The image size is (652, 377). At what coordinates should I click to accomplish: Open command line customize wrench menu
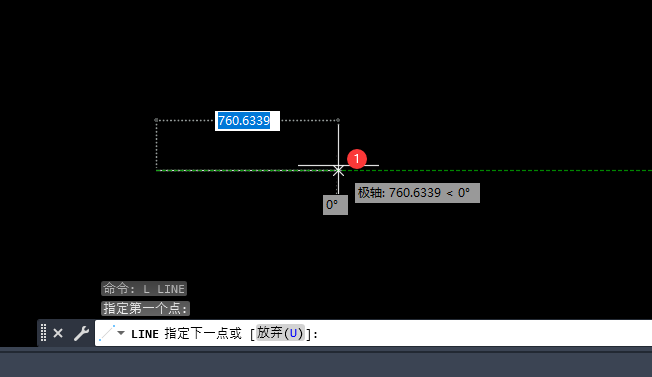coord(81,333)
